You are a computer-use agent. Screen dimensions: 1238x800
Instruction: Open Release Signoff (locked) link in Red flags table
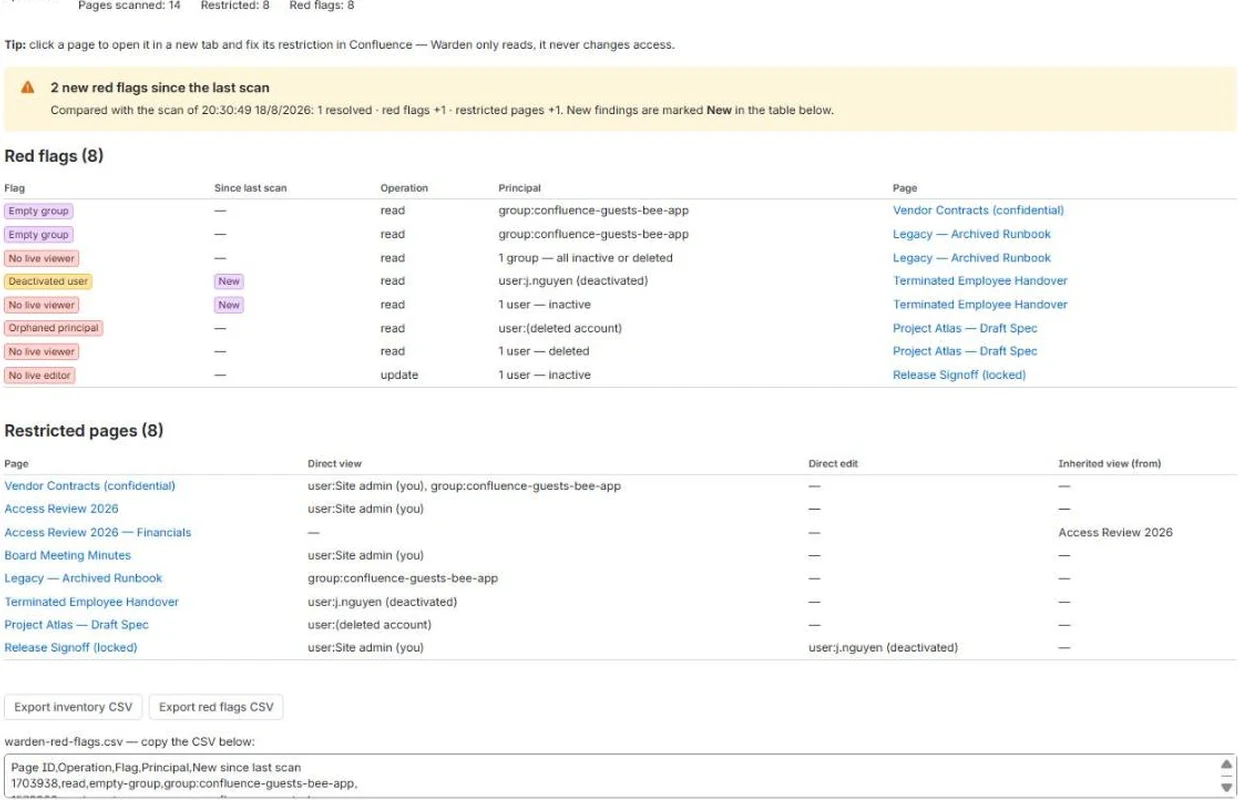(959, 375)
